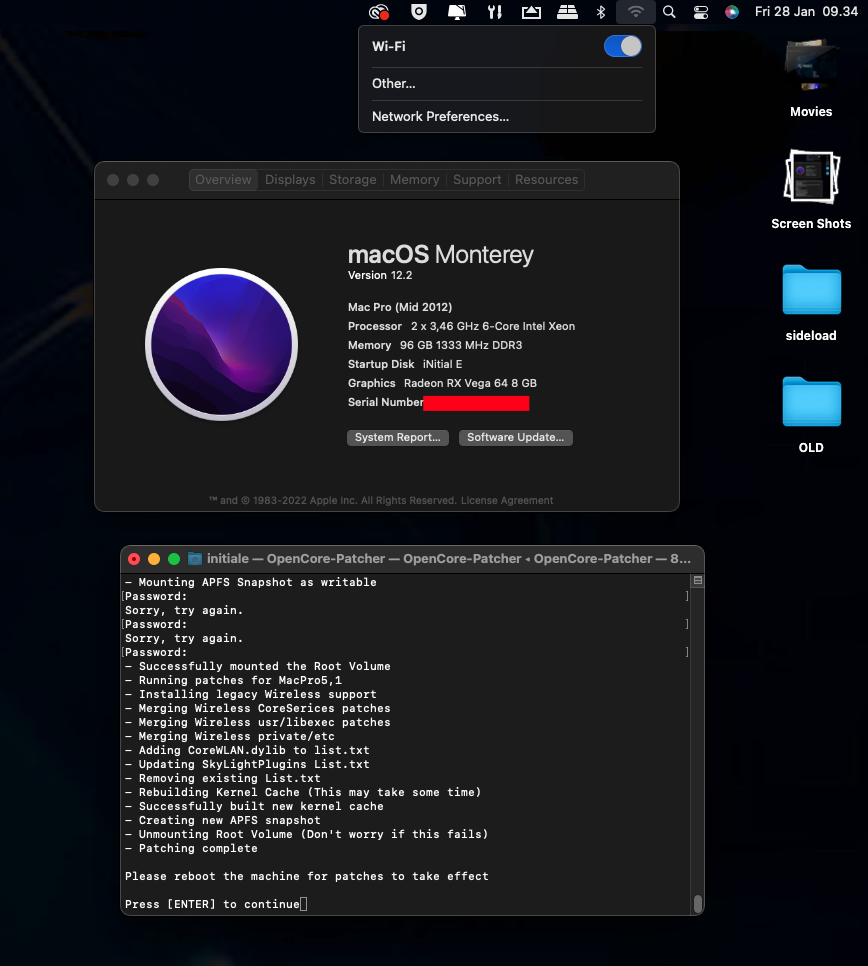
Task: Click 'Successfully mounted the Root Volume' line
Action: 258,666
